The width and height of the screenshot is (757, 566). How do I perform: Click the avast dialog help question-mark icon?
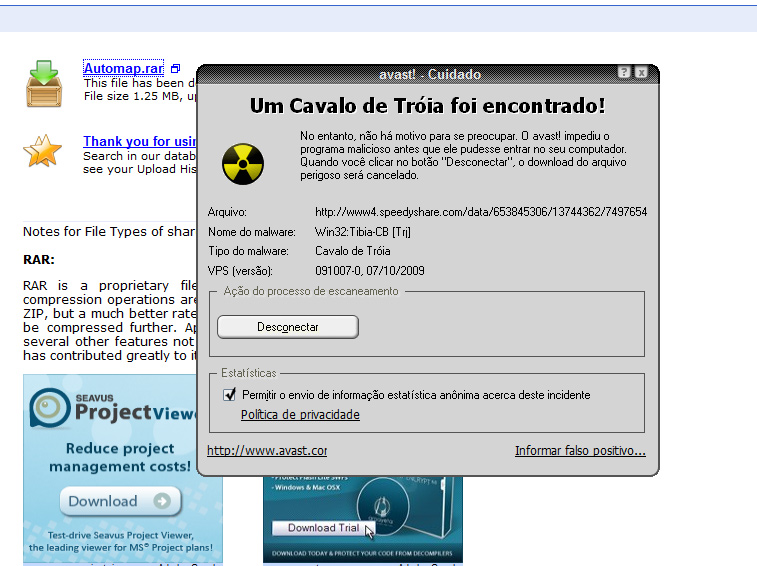pyautogui.click(x=624, y=72)
